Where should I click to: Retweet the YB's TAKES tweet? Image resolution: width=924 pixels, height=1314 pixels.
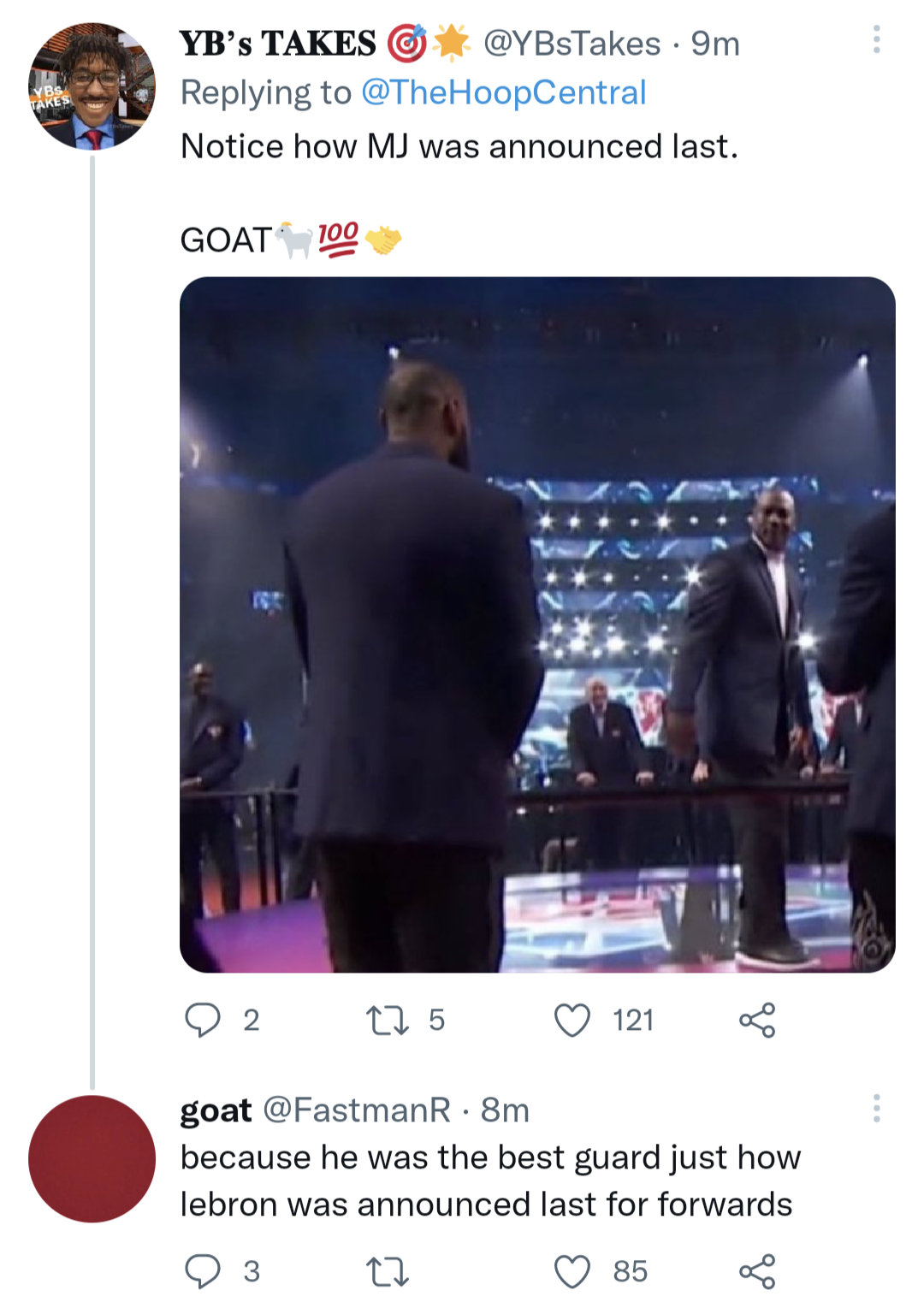[x=388, y=1020]
